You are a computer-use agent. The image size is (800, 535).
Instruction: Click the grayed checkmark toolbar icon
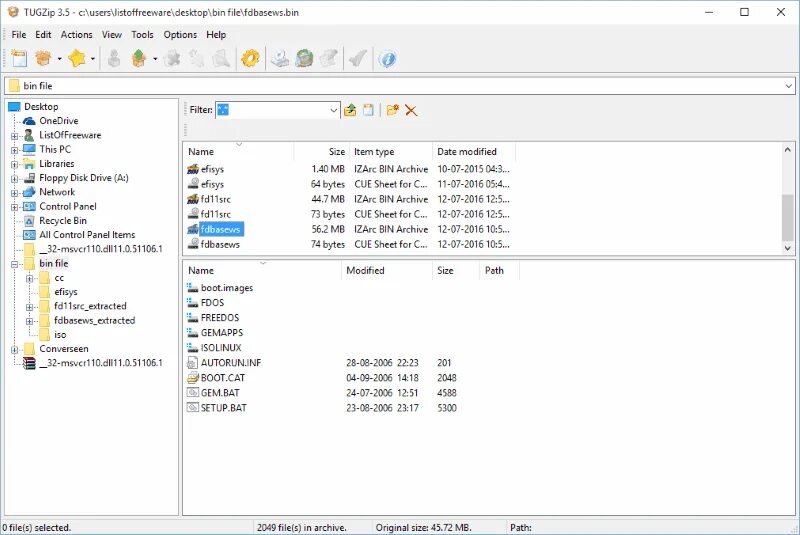[358, 59]
